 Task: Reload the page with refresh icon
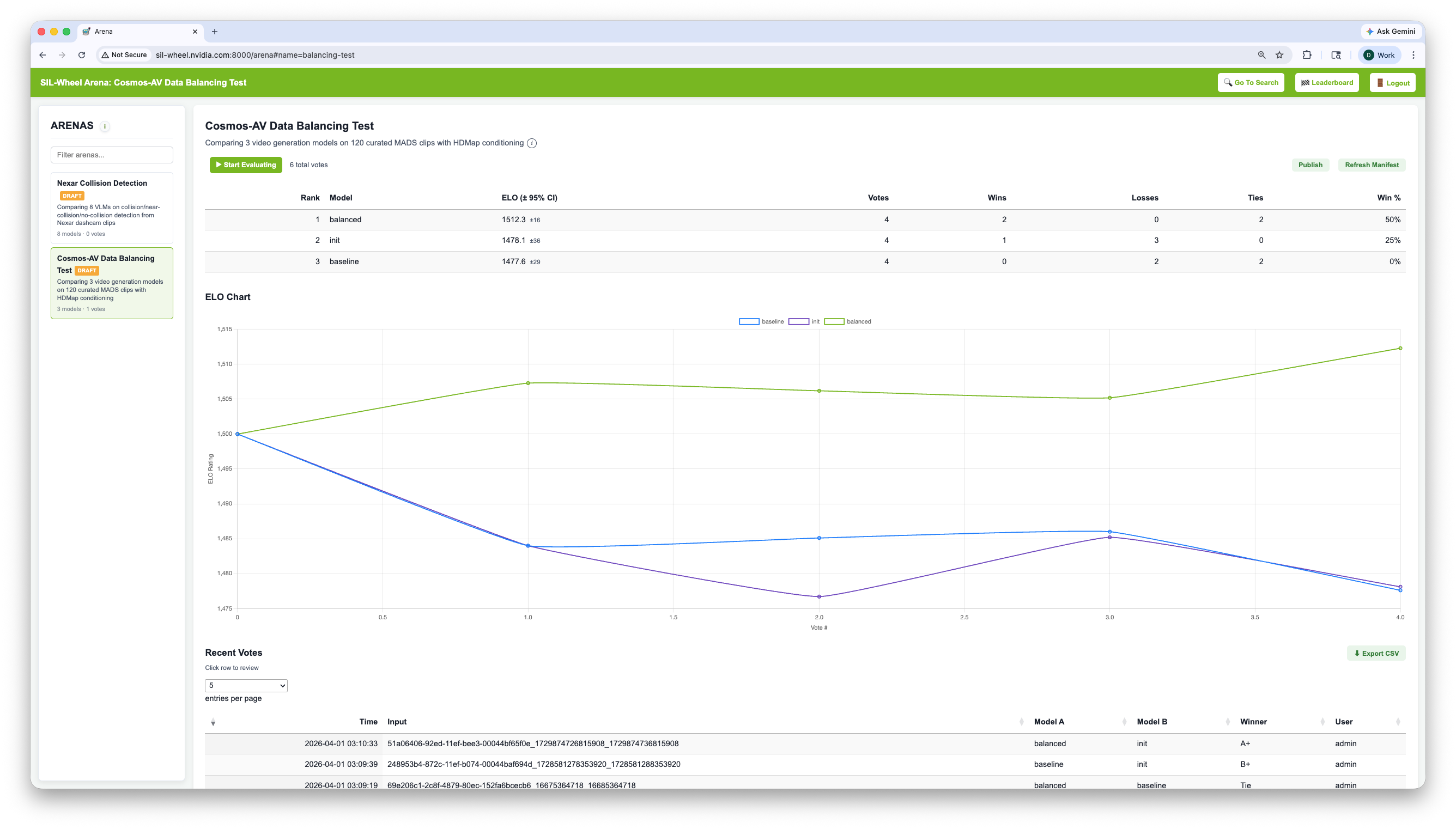coord(81,55)
